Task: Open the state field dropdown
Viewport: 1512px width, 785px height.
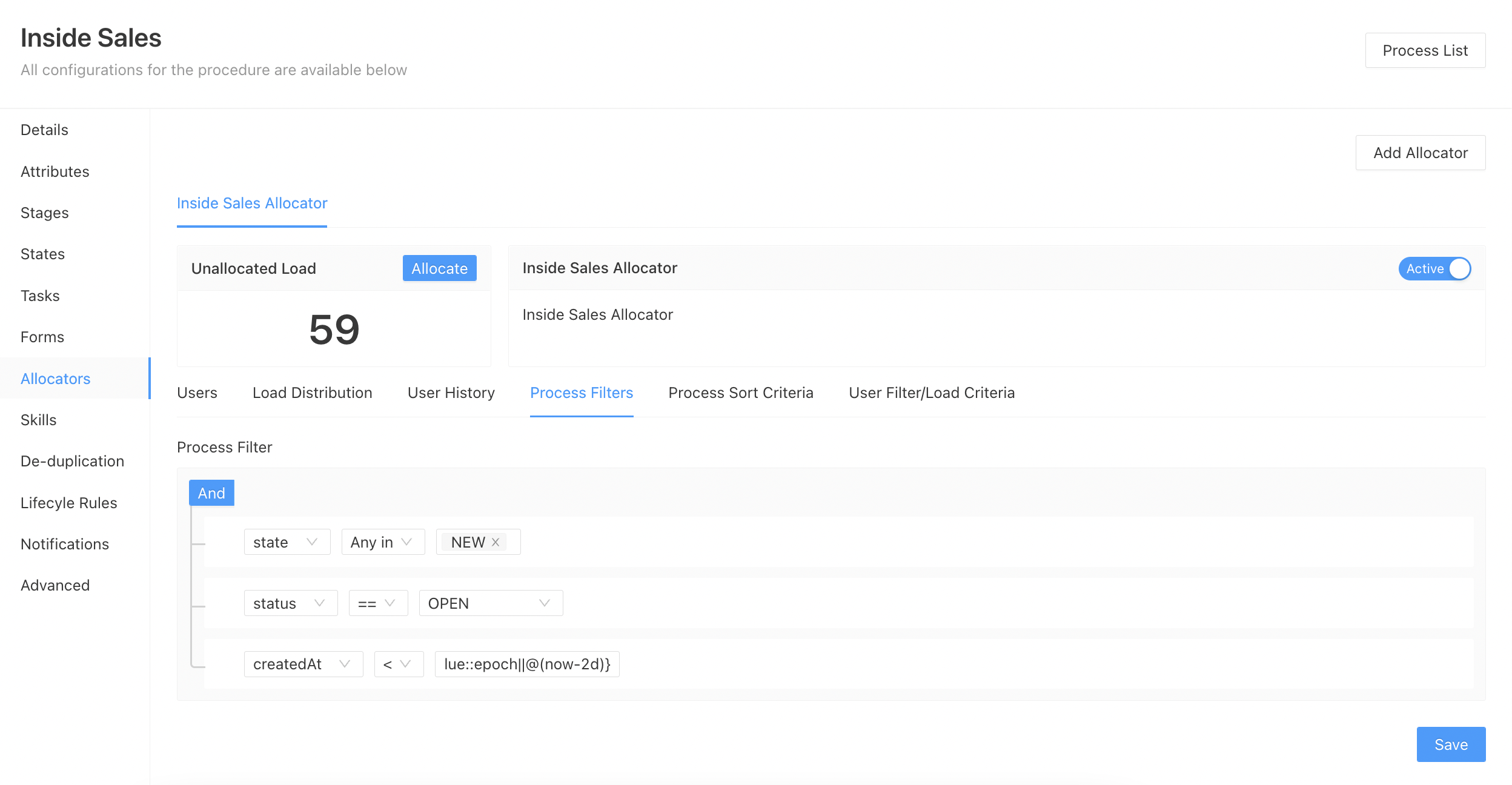Action: coord(287,542)
